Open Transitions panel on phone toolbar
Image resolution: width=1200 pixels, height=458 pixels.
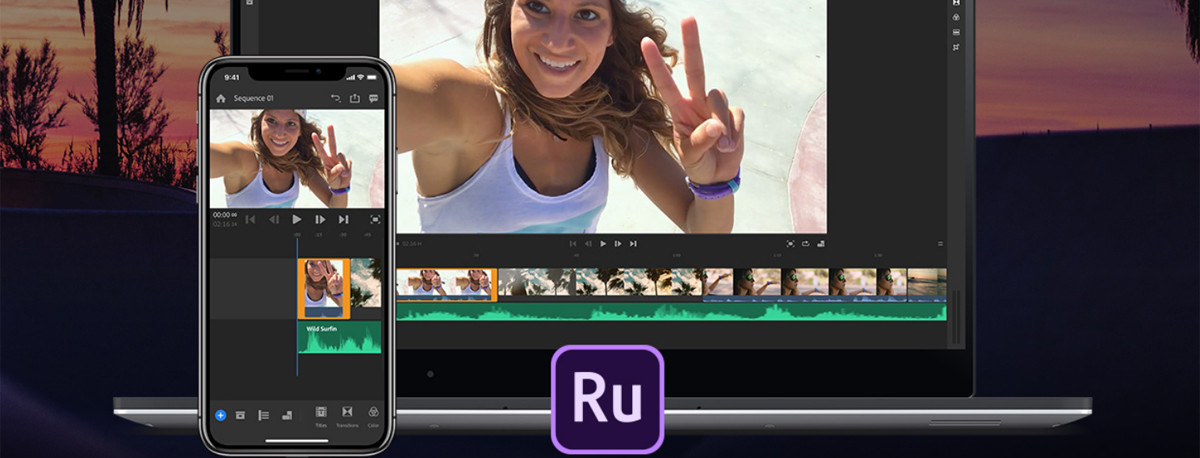(x=347, y=414)
